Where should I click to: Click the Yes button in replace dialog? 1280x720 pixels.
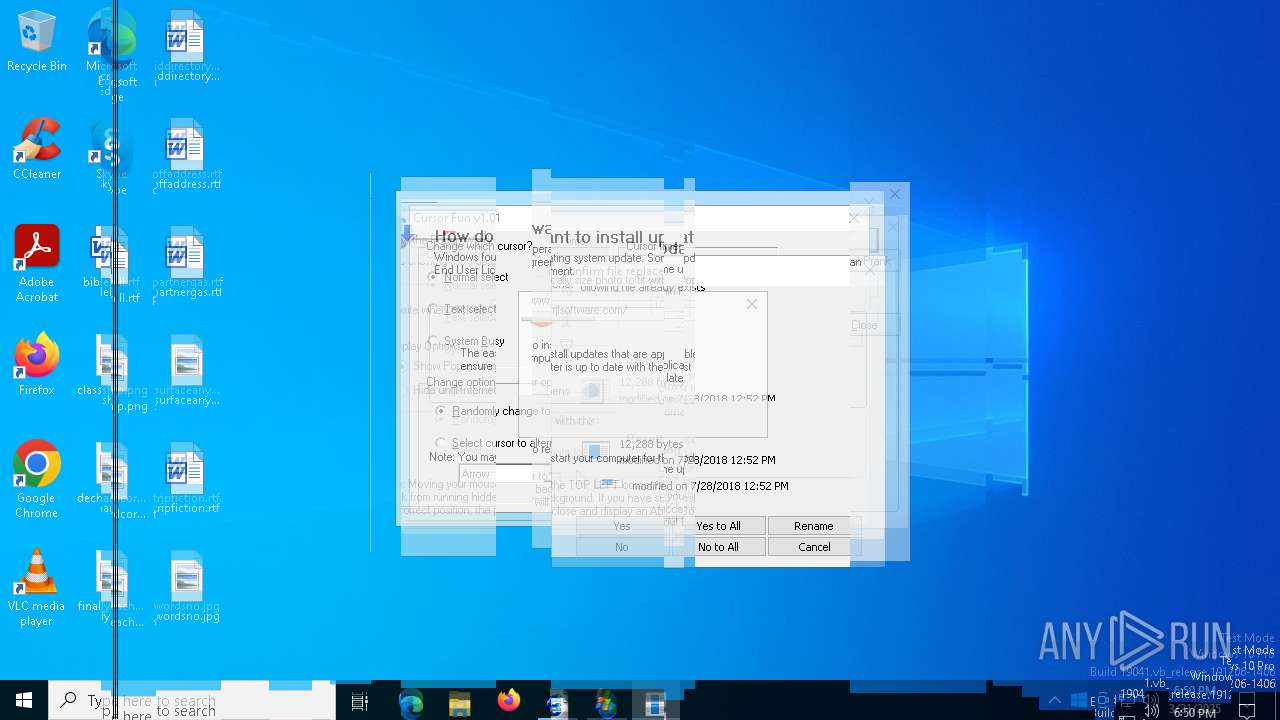coord(622,526)
